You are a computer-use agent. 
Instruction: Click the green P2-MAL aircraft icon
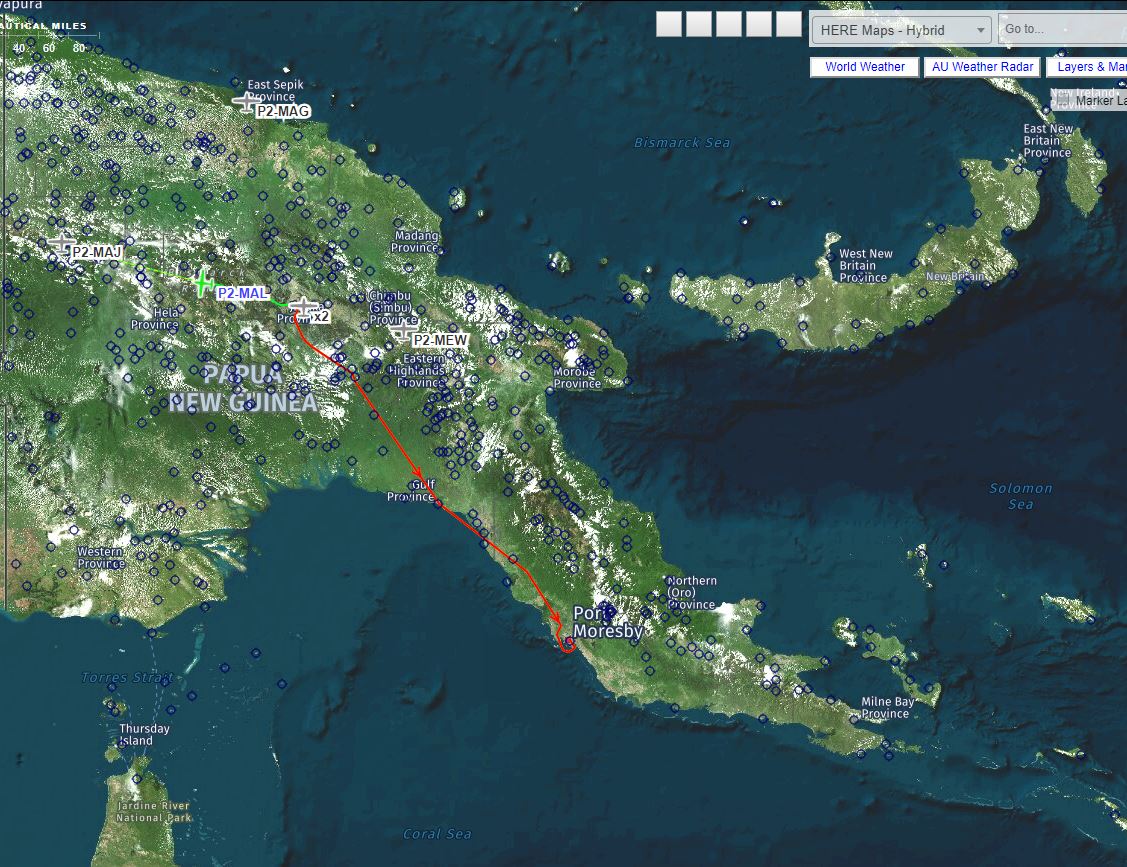pos(203,283)
